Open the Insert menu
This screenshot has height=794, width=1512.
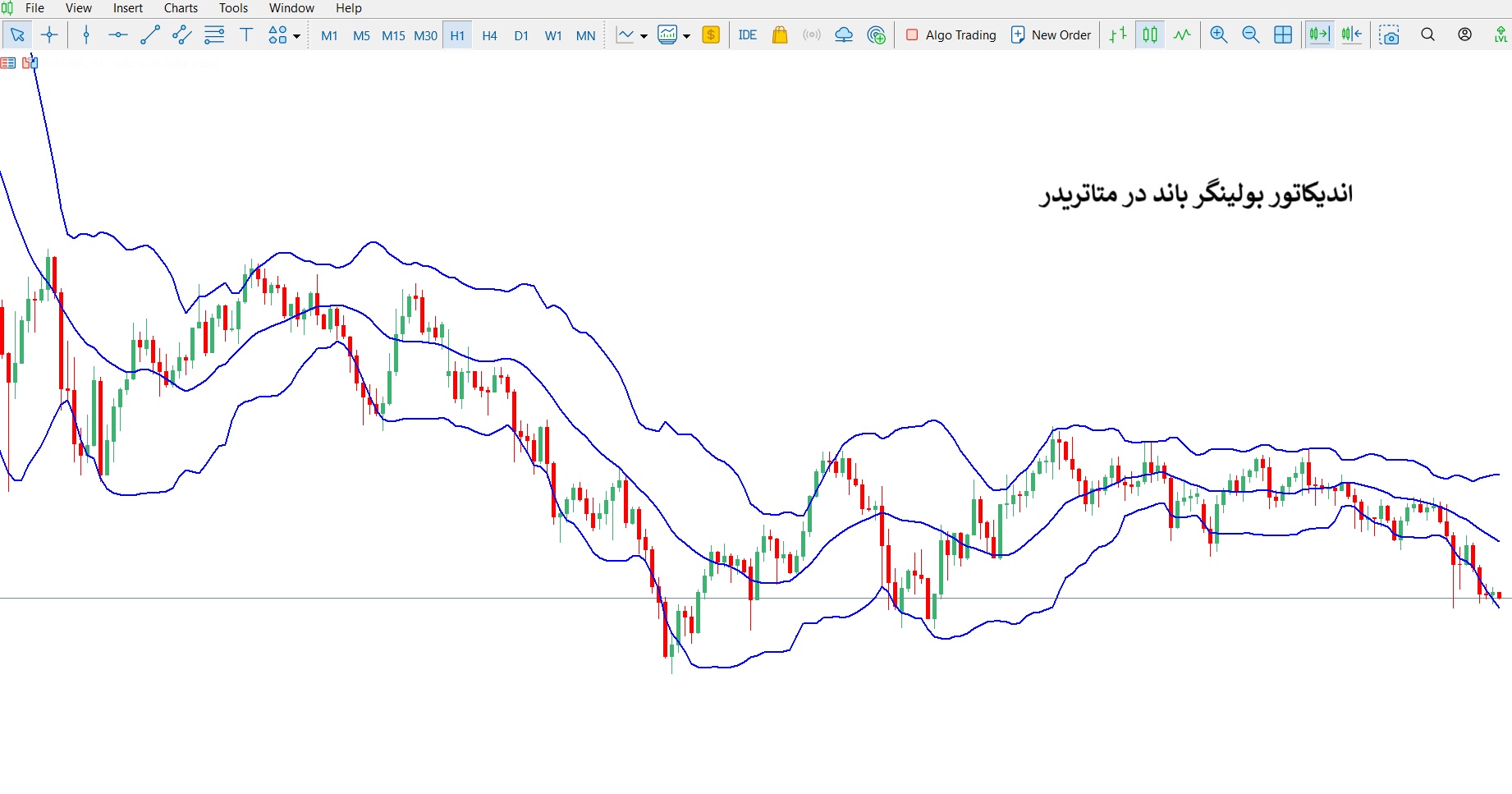pos(128,8)
